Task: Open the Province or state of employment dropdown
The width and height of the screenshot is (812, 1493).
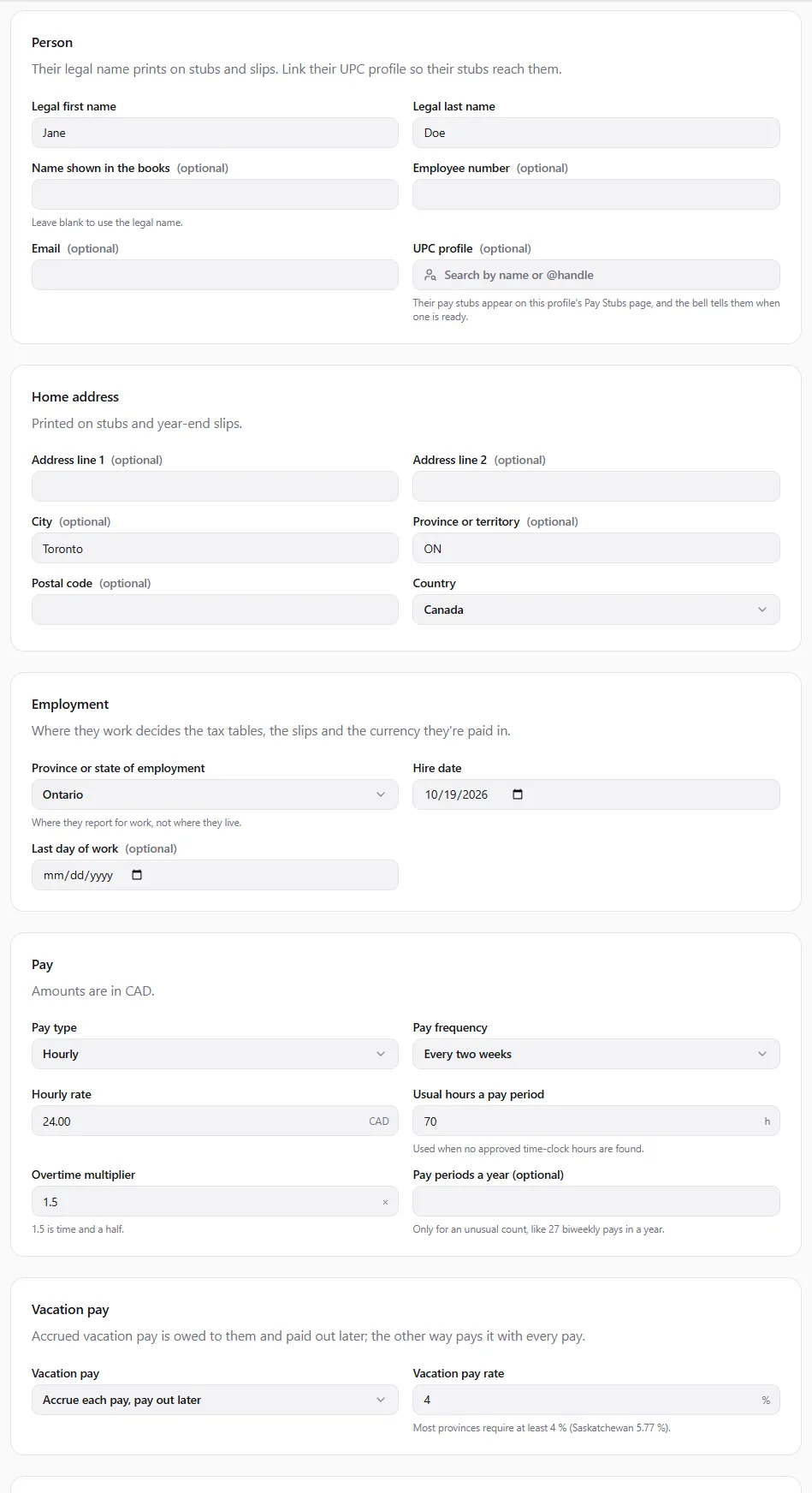Action: (215, 794)
